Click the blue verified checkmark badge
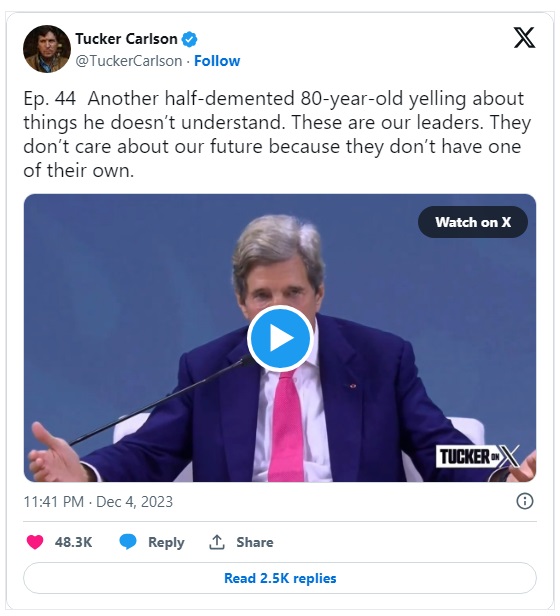The height and width of the screenshot is (616, 560). (189, 39)
